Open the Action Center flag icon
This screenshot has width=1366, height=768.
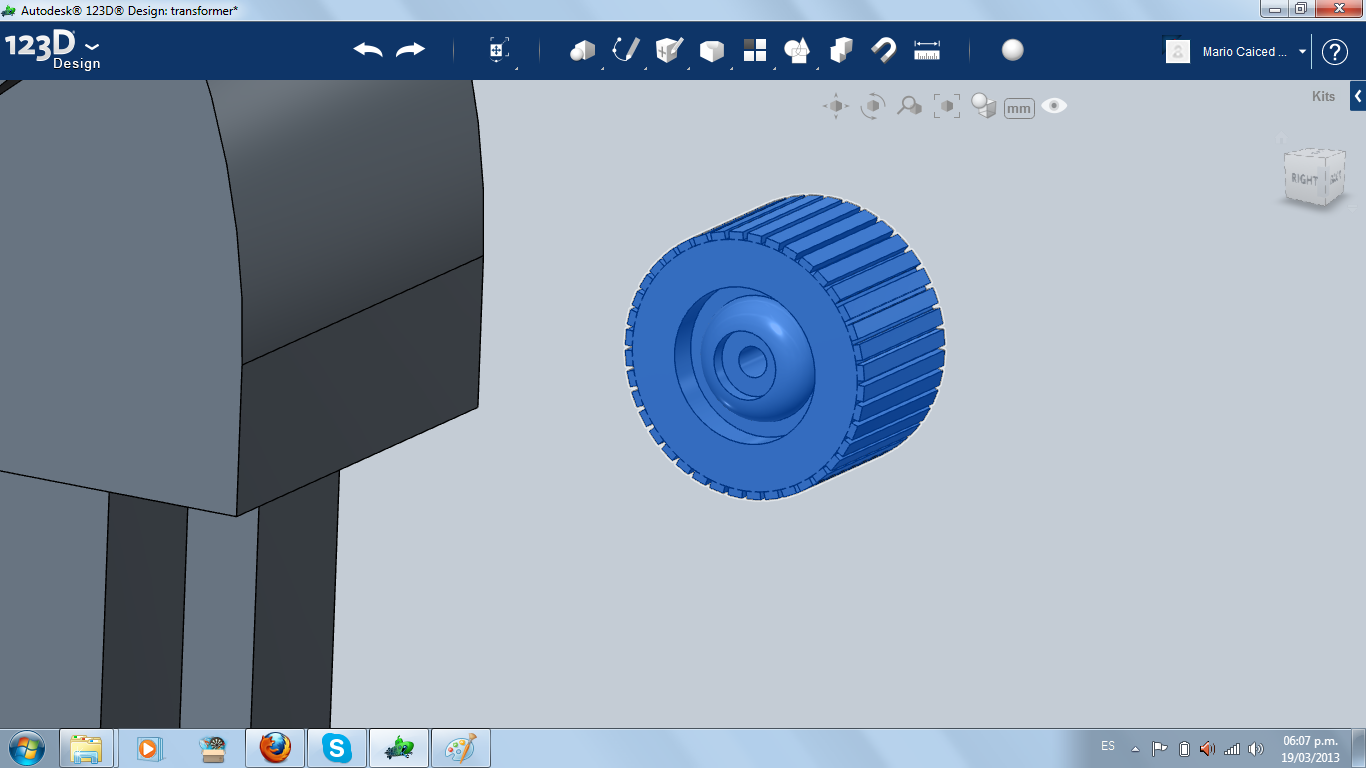[x=1160, y=748]
